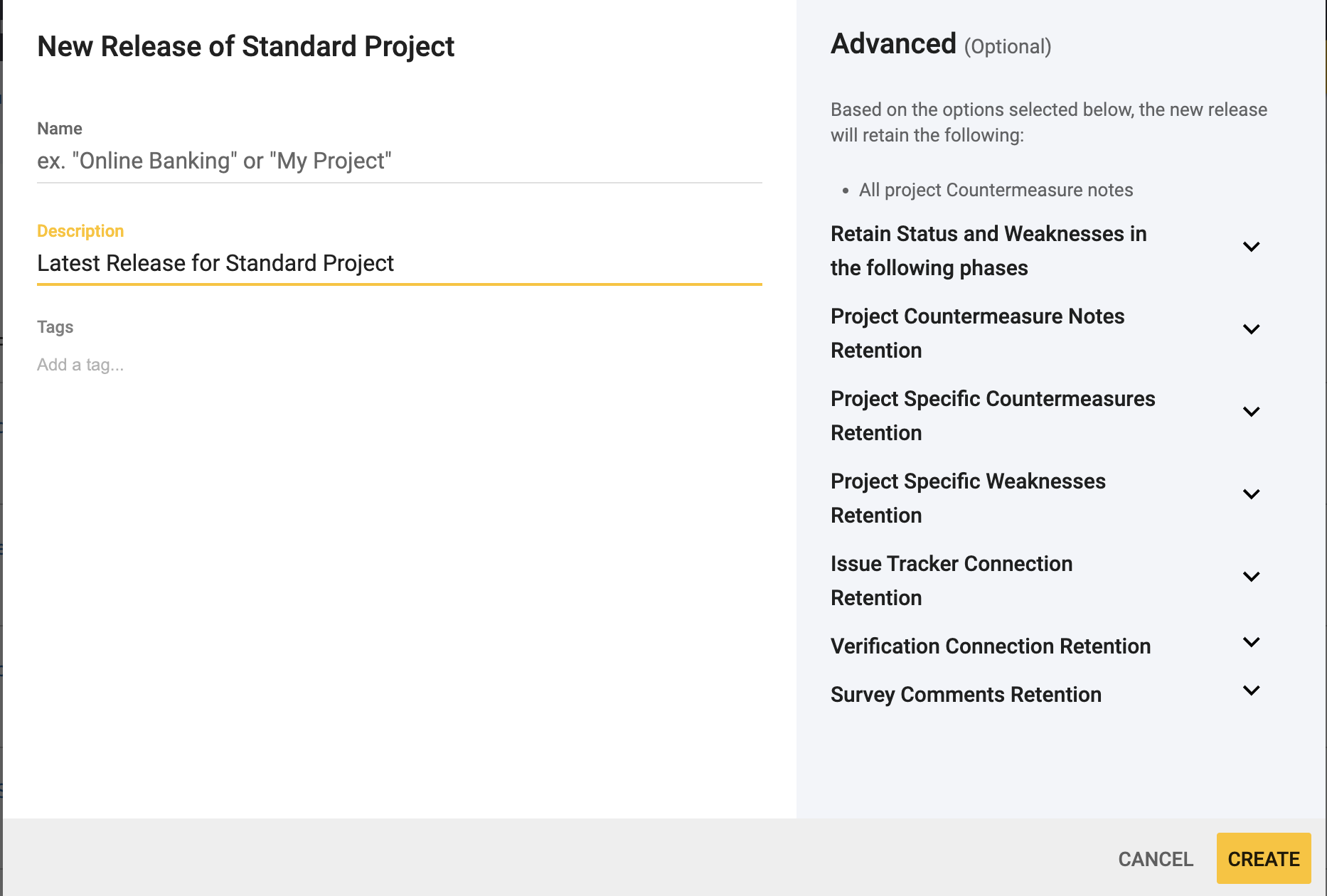
Task: Click the arrow next to Survey Comments Retention
Action: 1251,690
